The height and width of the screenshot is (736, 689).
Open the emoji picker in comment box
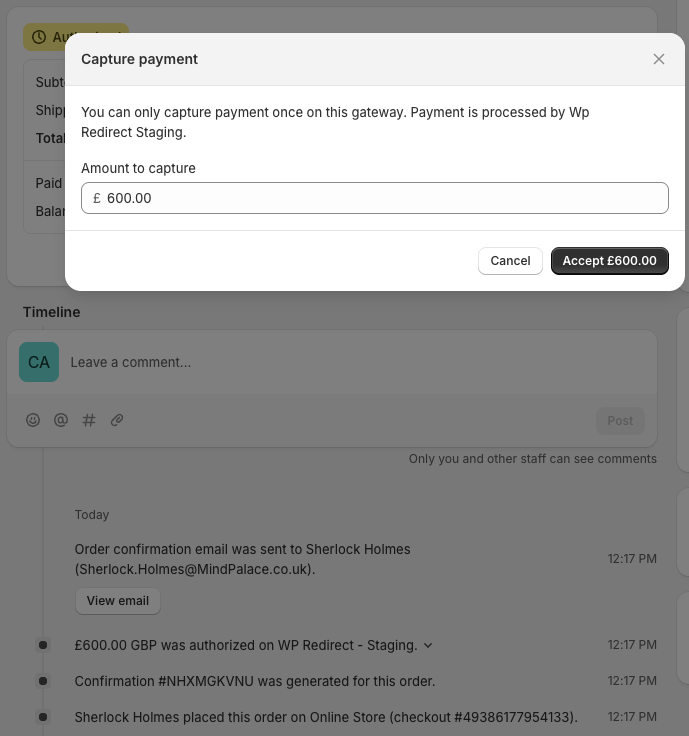tap(33, 420)
